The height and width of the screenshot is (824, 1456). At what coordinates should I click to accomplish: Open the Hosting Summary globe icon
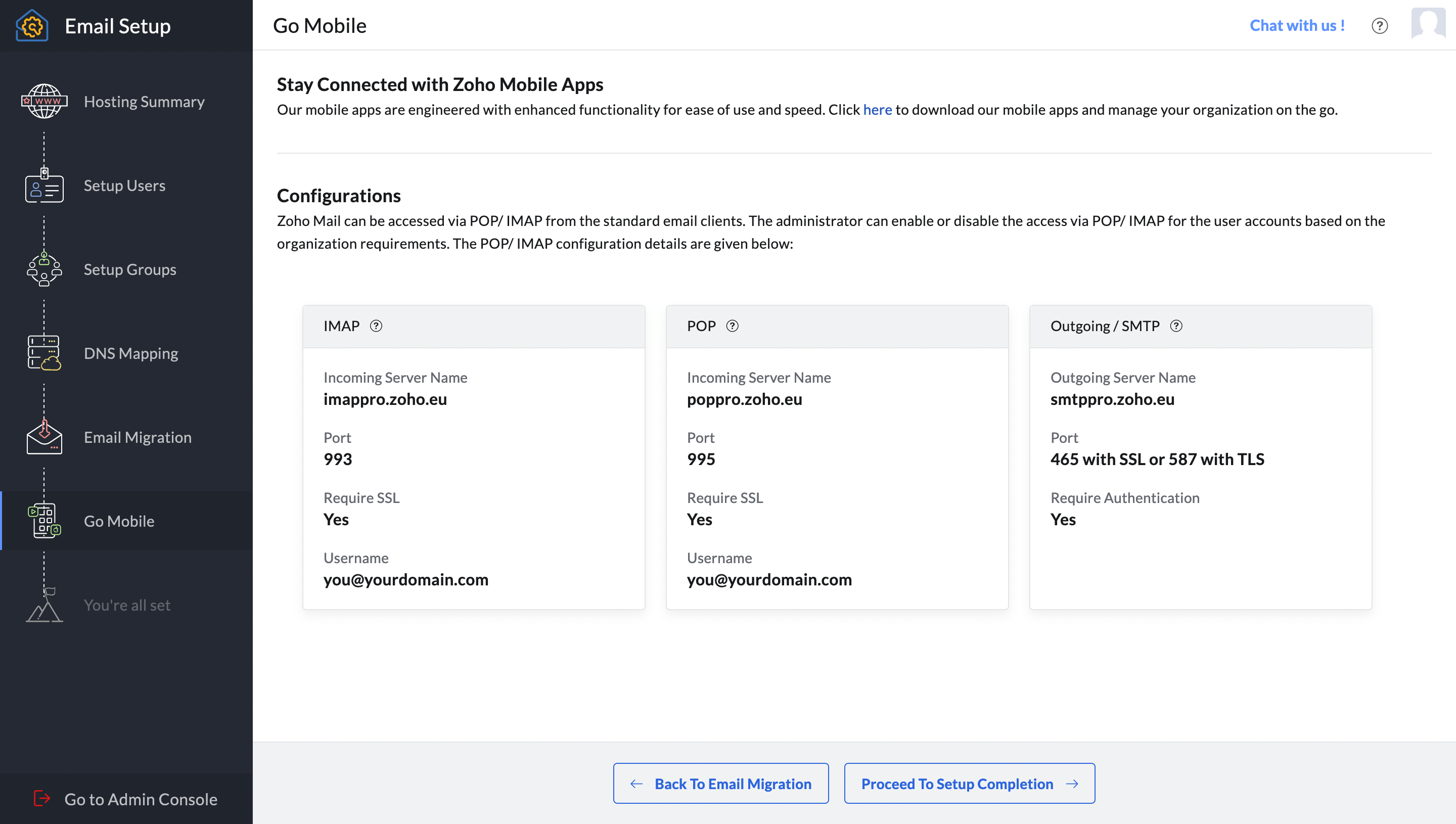[44, 101]
